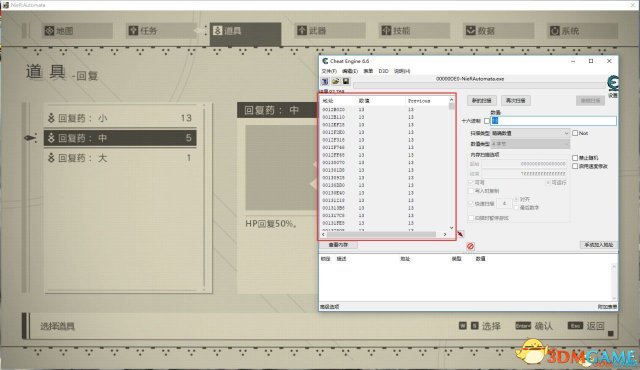This screenshot has height=370, width=640.
Task: Open the 文件(F) menu
Action: [329, 71]
